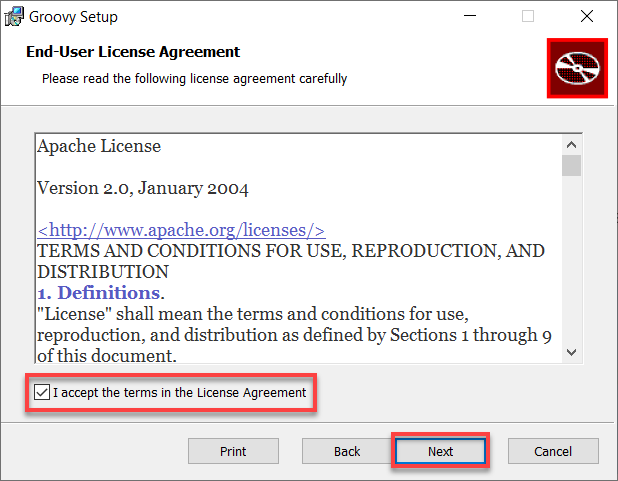Click the scroll down arrow in license box
This screenshot has height=481, width=618.
571,352
